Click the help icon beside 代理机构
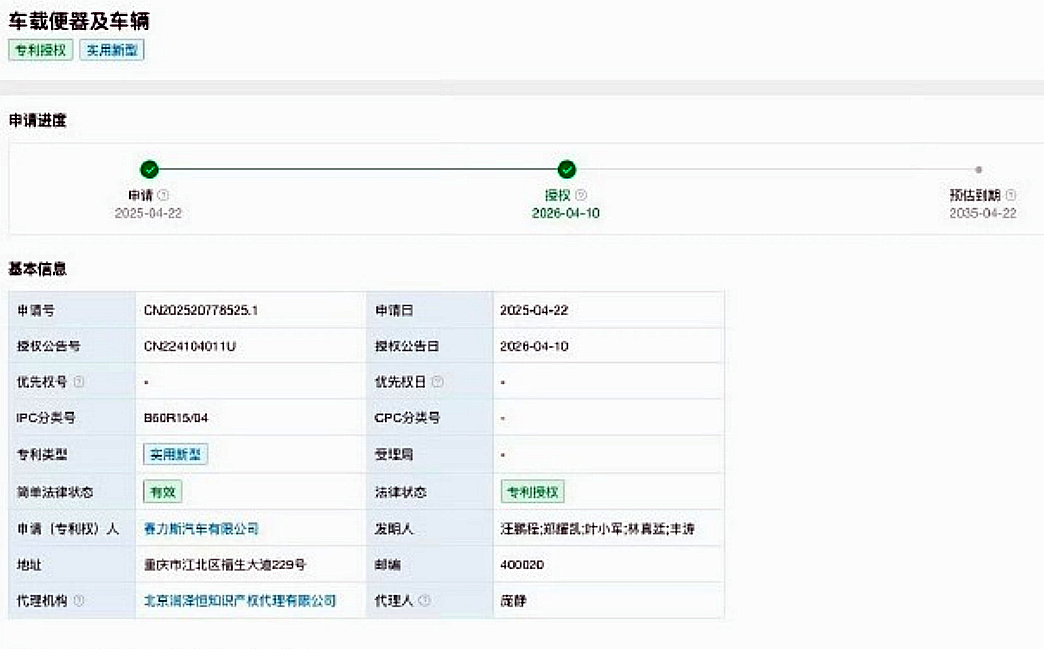 click(79, 601)
